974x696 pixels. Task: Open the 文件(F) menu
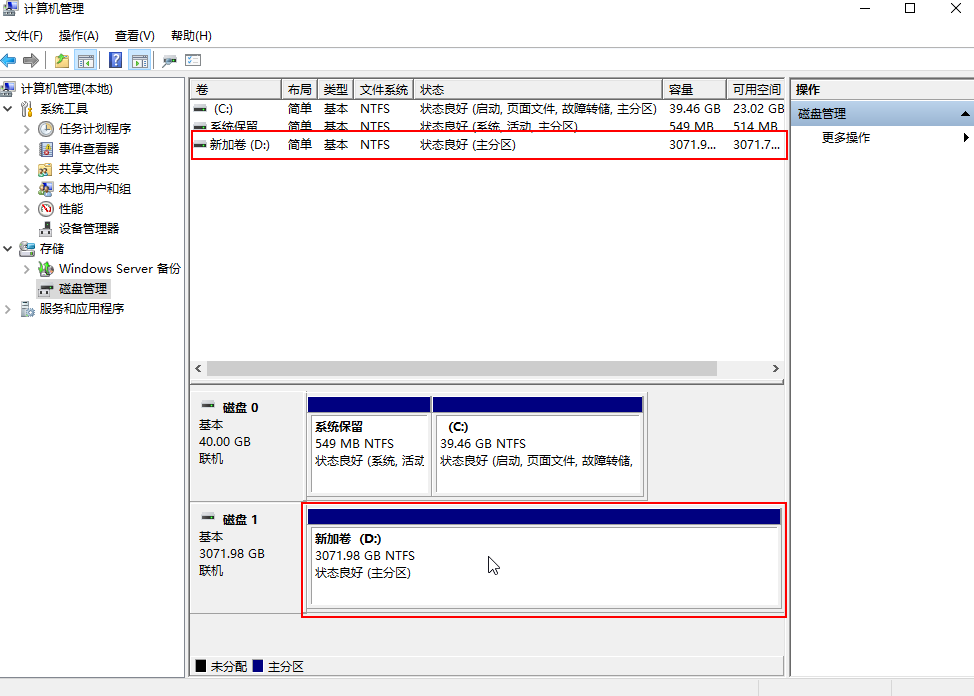click(24, 36)
